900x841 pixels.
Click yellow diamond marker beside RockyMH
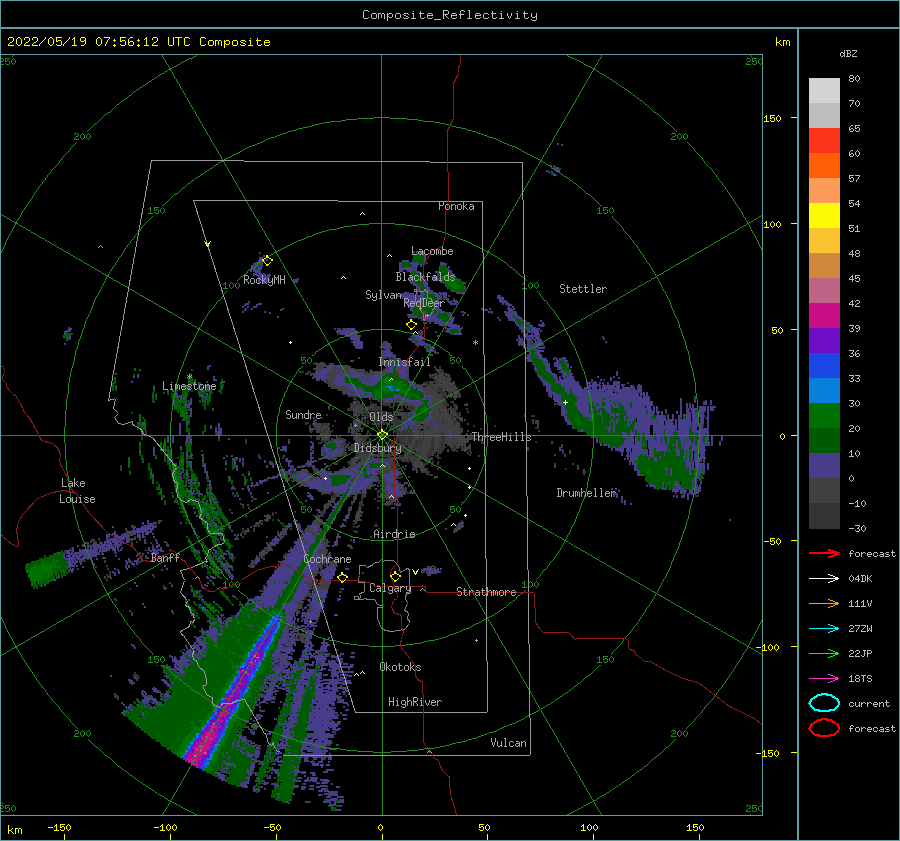267,261
